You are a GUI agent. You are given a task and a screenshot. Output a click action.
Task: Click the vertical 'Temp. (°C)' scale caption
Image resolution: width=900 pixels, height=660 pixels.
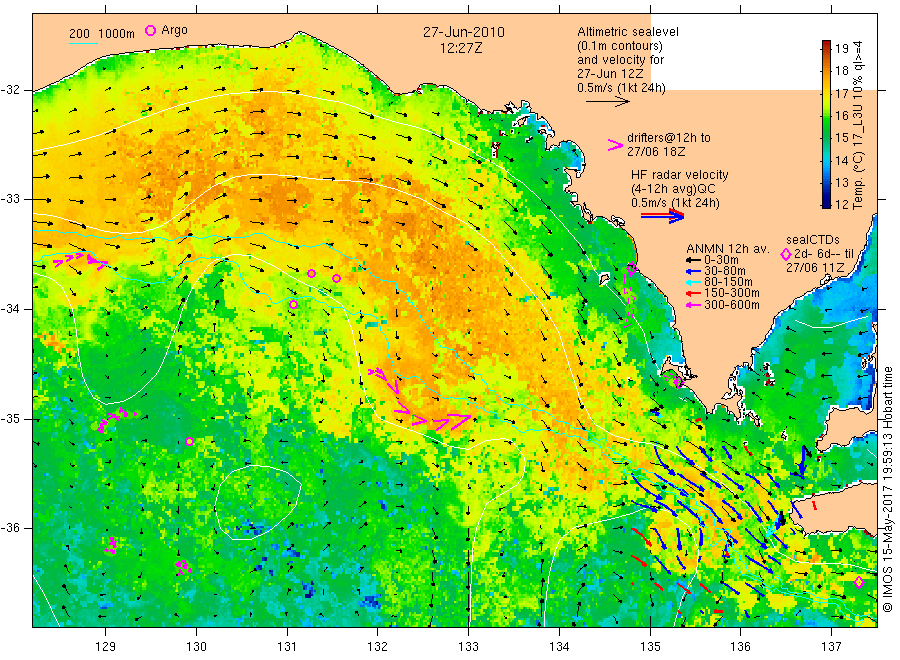point(858,125)
